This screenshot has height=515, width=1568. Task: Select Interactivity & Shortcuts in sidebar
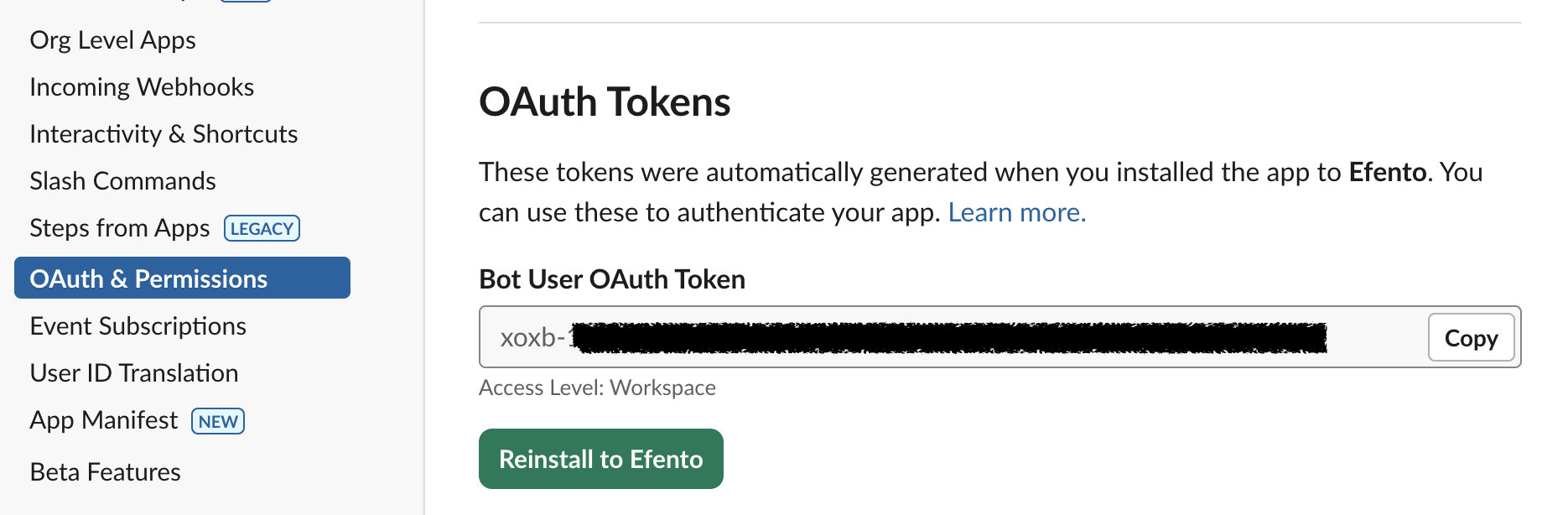[x=164, y=134]
